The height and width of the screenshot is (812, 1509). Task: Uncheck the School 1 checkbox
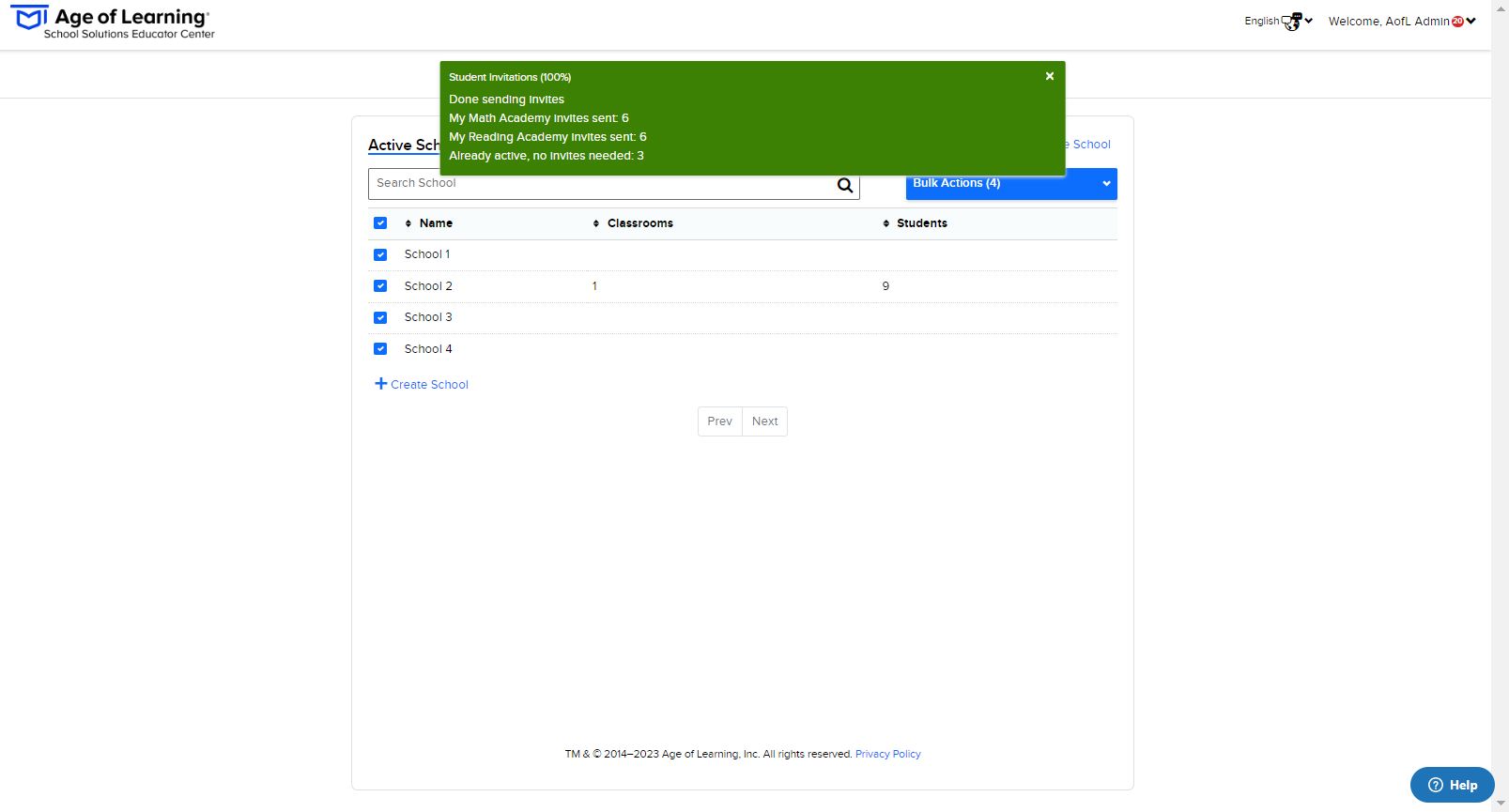pos(380,254)
